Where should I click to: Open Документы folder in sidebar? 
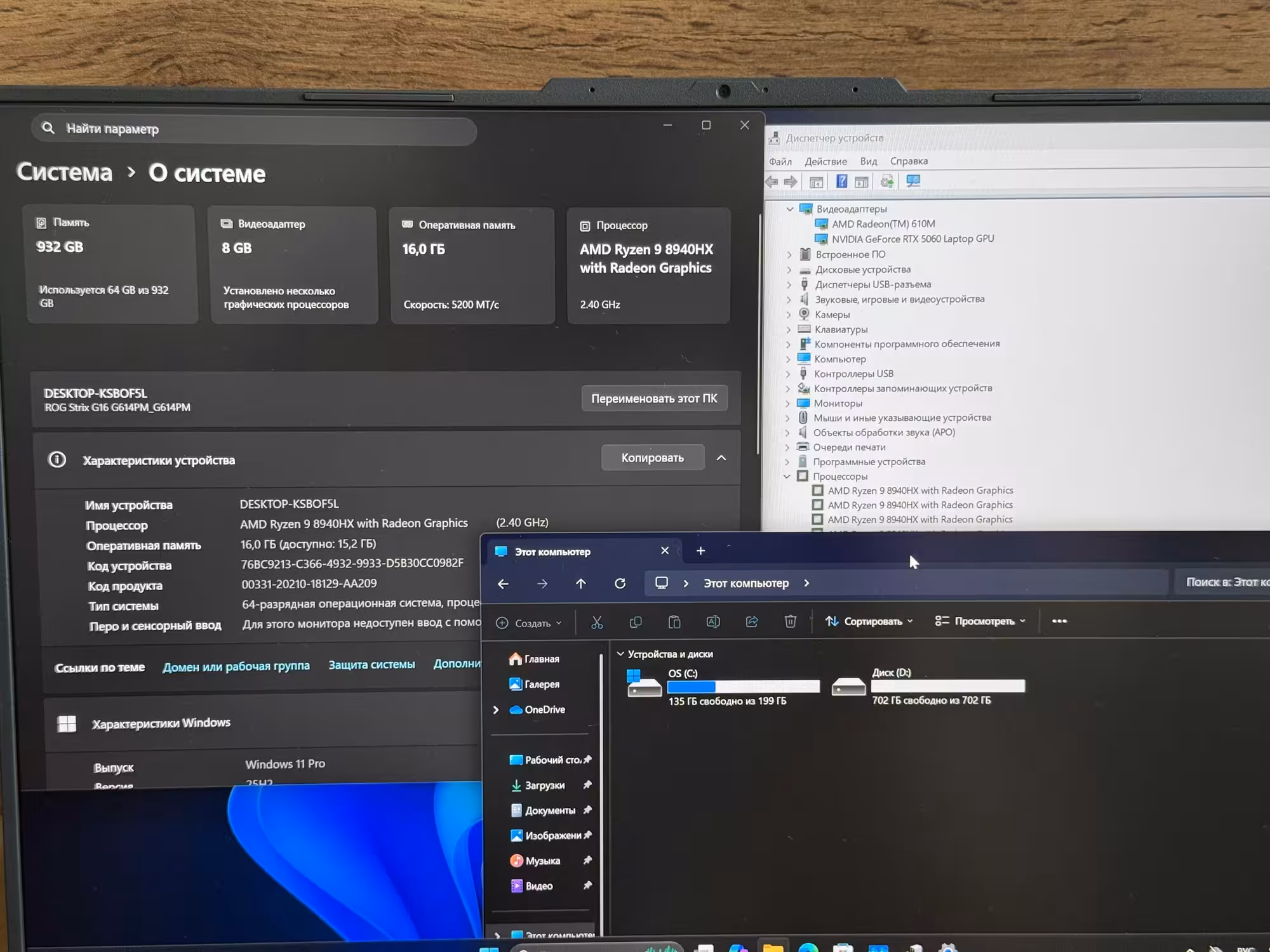(x=544, y=810)
